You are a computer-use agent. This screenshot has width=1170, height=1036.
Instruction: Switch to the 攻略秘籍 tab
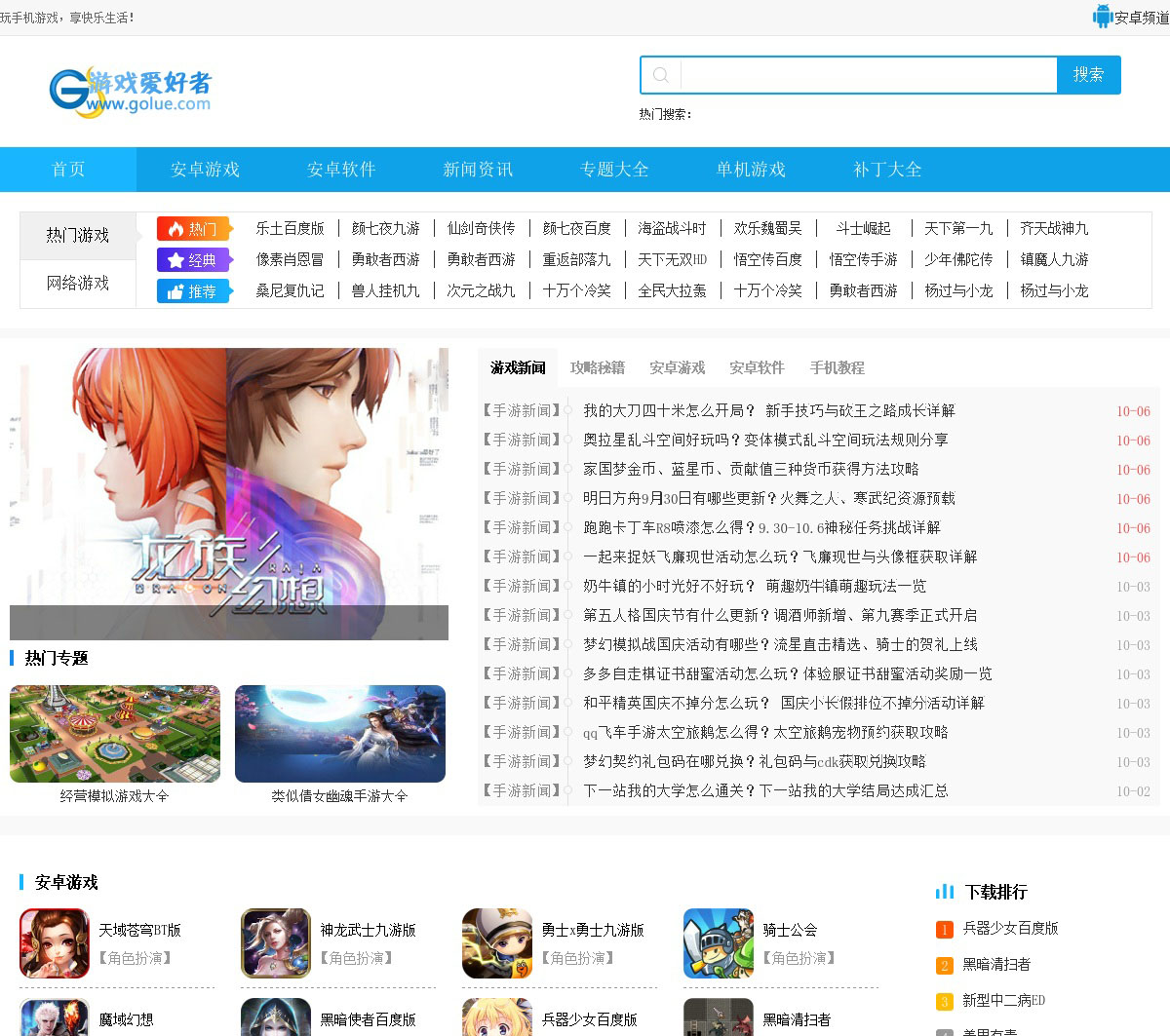(x=598, y=367)
